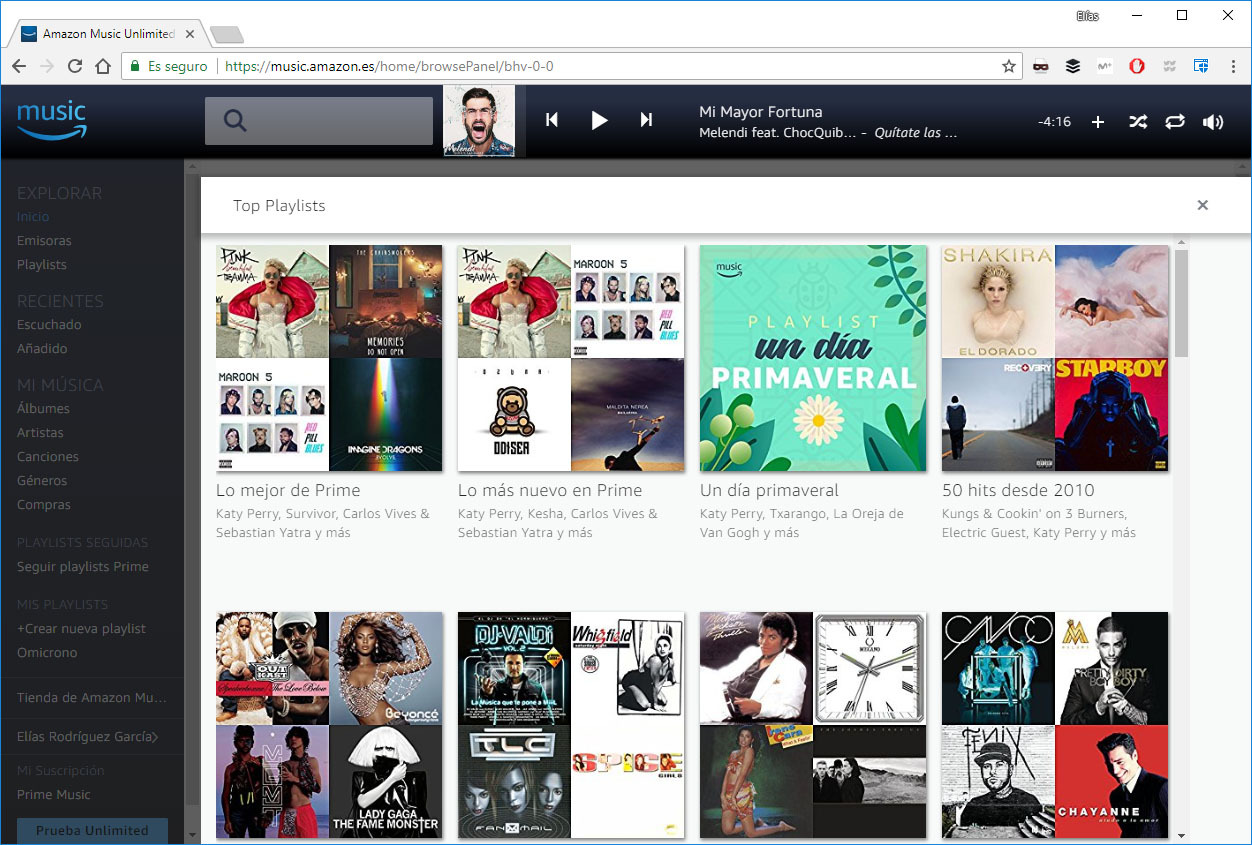This screenshot has height=845, width=1252.
Task: Open Compras in Mi Música
Action: (44, 504)
